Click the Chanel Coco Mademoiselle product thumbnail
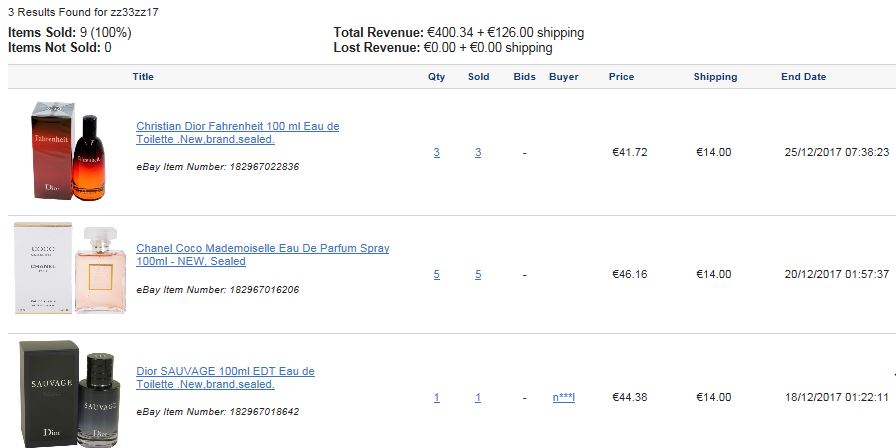Image resolution: width=896 pixels, height=448 pixels. [70, 268]
